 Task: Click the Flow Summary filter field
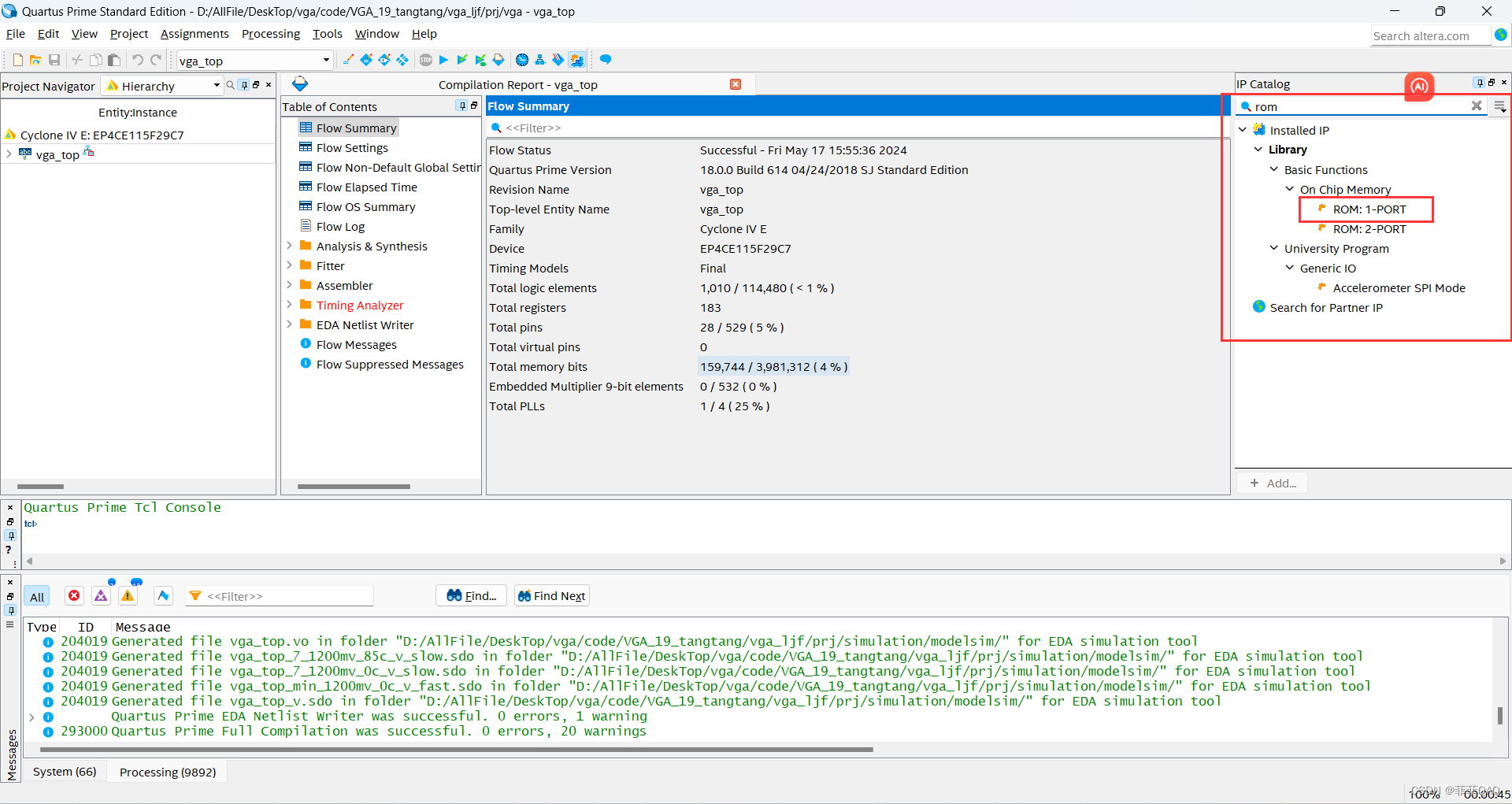858,128
